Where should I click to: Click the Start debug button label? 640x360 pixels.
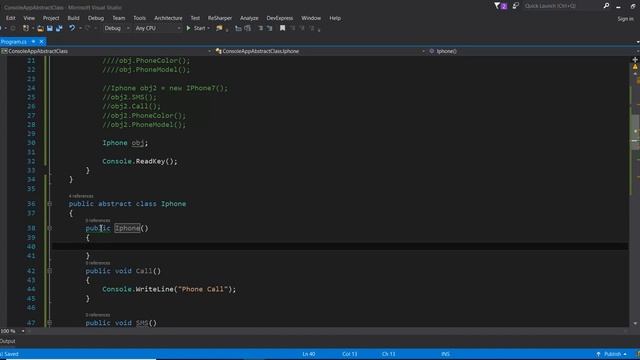click(199, 28)
